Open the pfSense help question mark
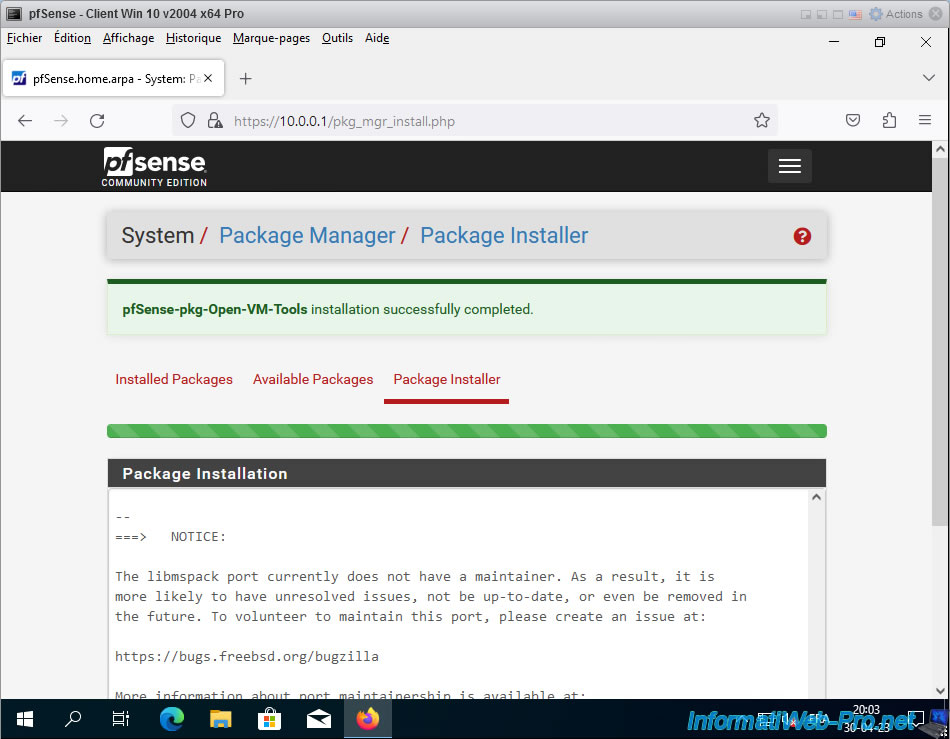950x739 pixels. point(802,236)
